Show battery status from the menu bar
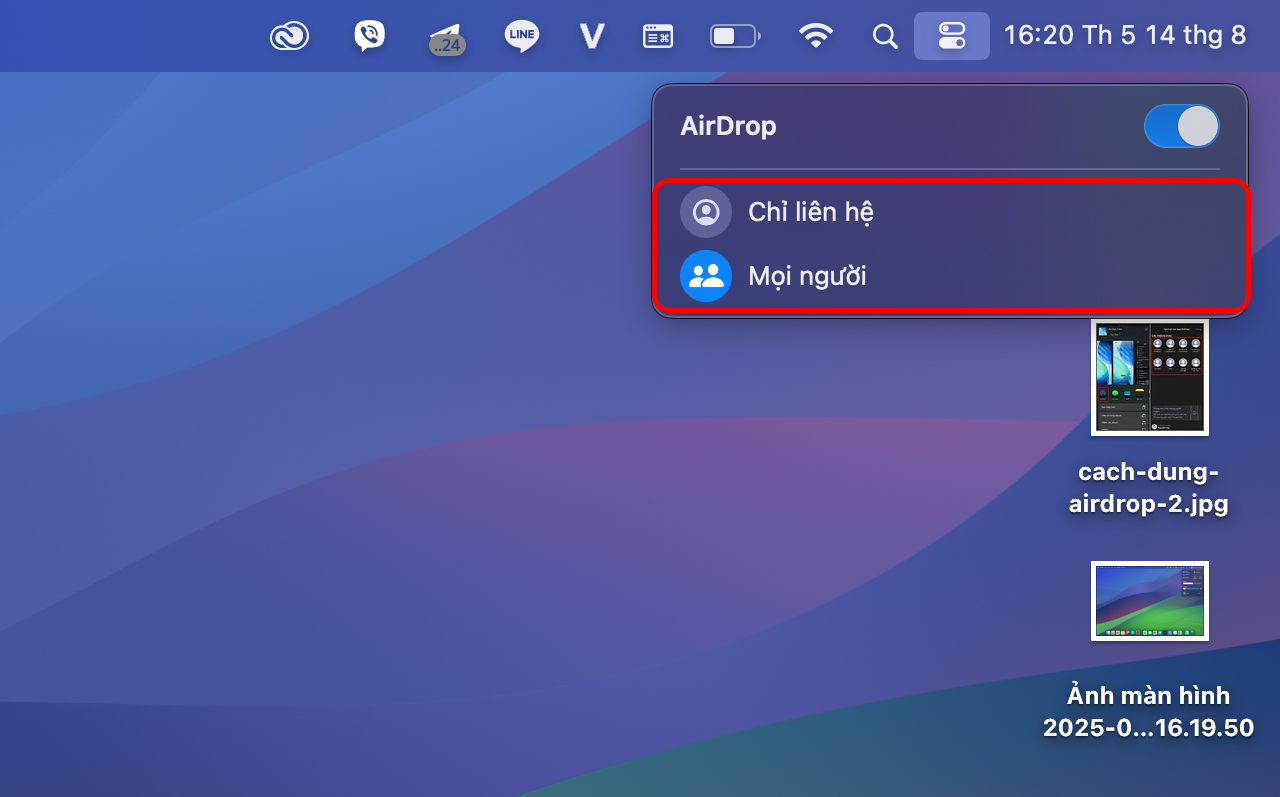 pyautogui.click(x=735, y=36)
